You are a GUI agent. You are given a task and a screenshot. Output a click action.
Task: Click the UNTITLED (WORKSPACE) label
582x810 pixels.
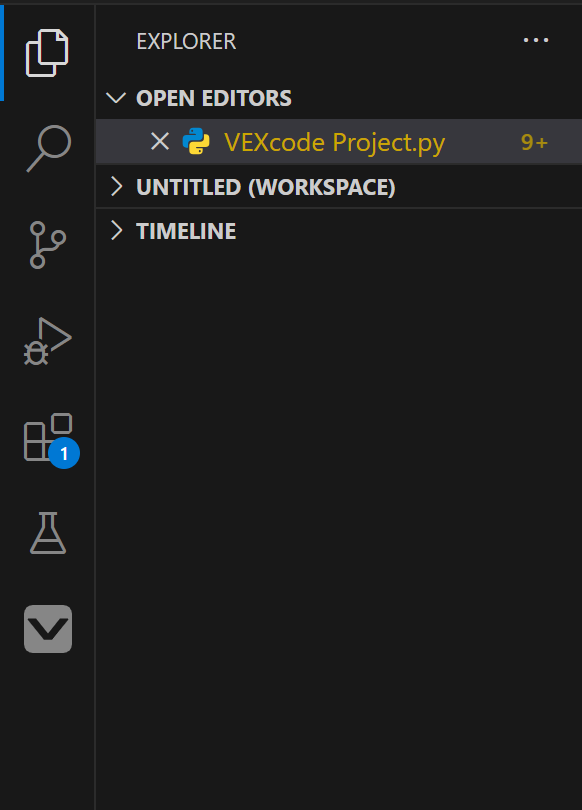click(x=265, y=187)
